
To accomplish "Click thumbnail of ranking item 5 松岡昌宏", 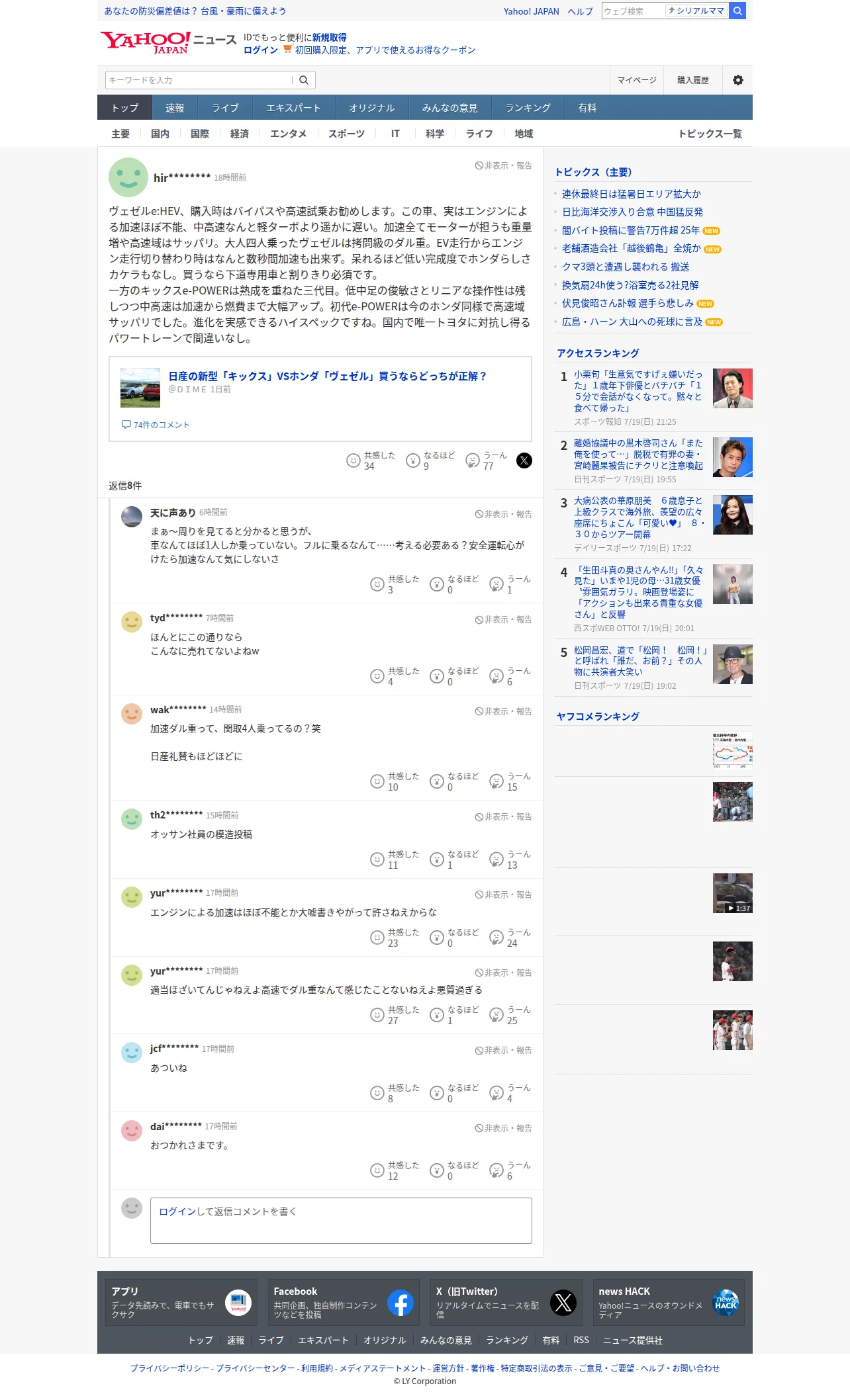I will [733, 664].
